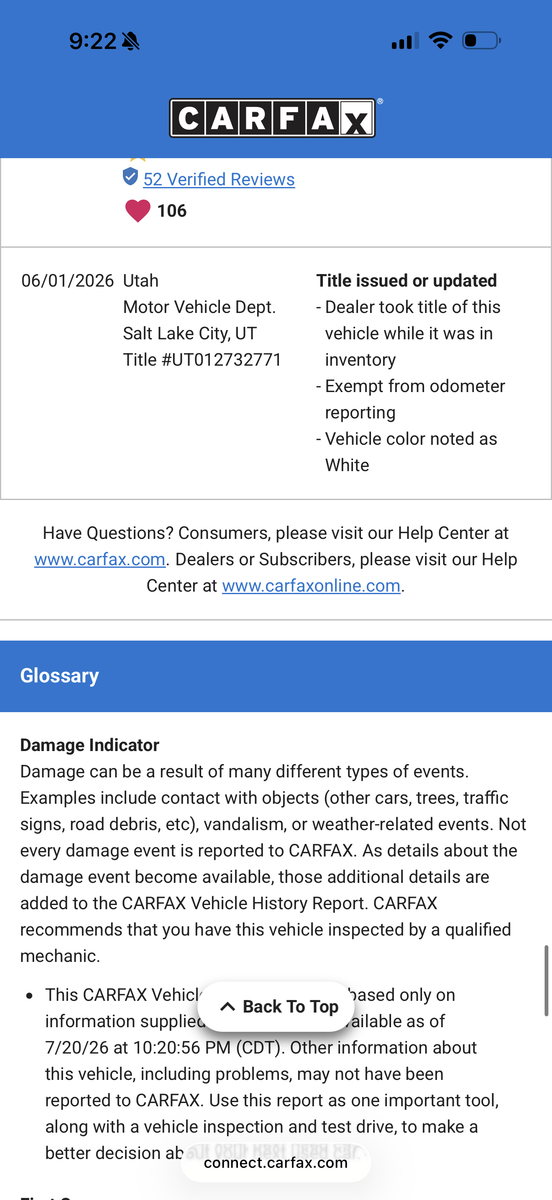Image resolution: width=552 pixels, height=1200 pixels.
Task: Select the Title #UT012732771 text
Action: pos(202,359)
